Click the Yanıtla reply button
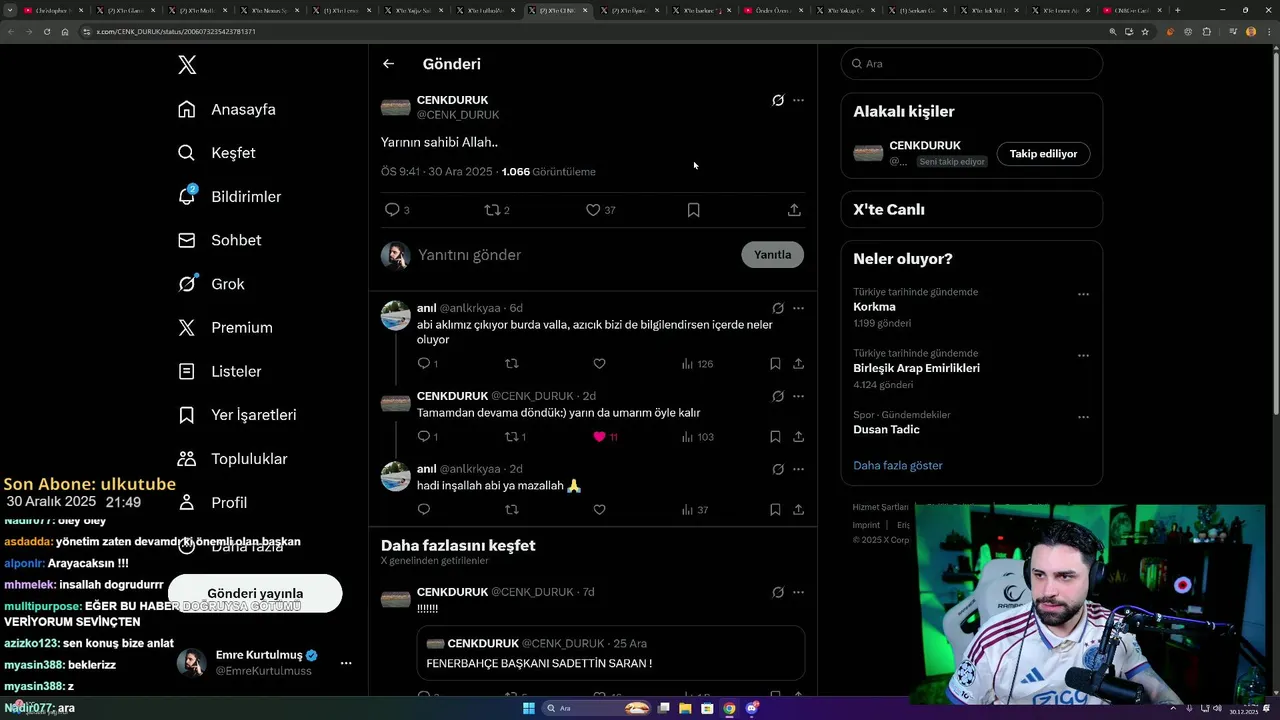The width and height of the screenshot is (1280, 720). [772, 255]
